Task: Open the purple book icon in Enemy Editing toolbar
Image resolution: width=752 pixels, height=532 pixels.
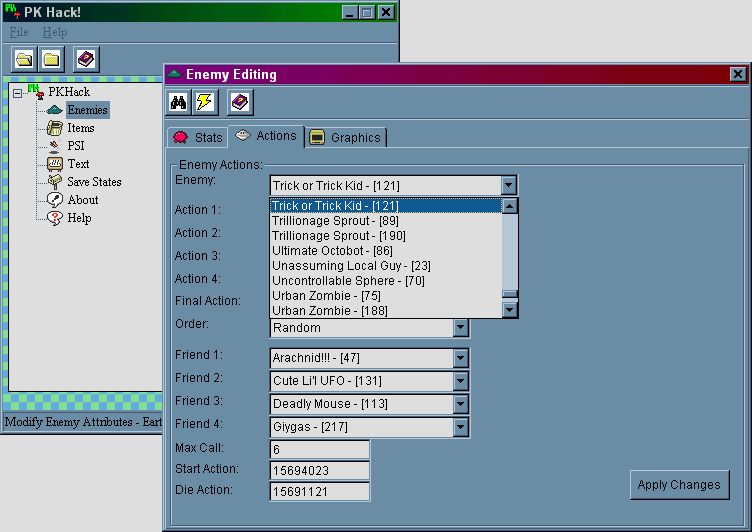Action: 240,102
